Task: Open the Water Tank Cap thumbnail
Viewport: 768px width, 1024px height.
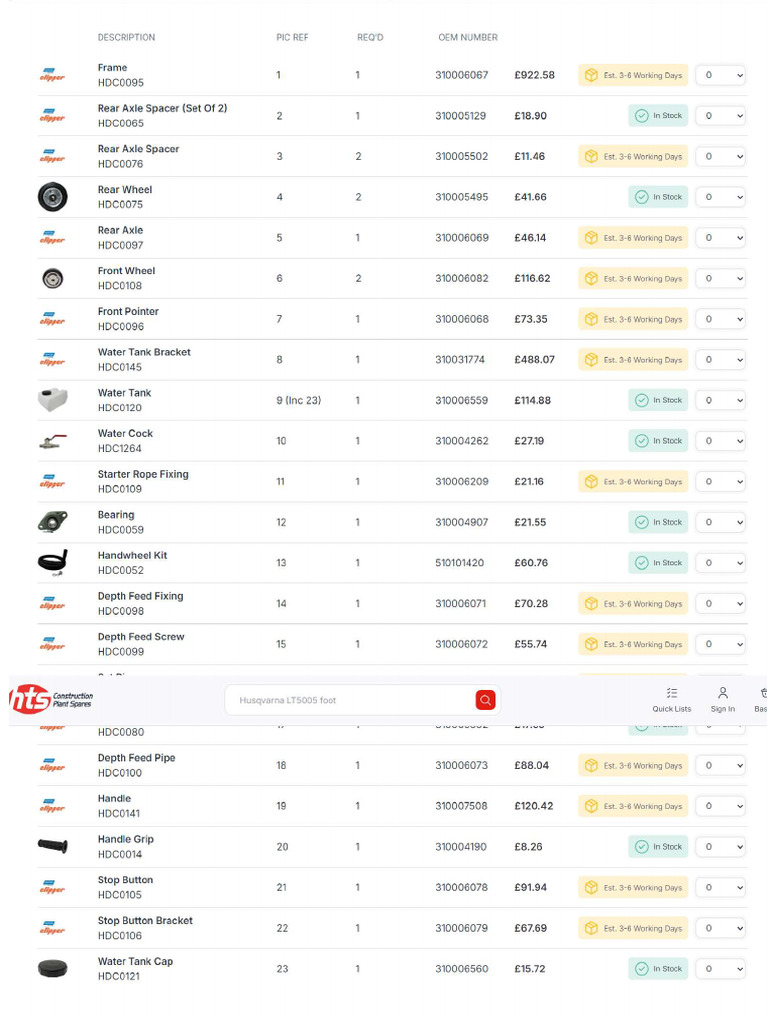Action: (52, 968)
